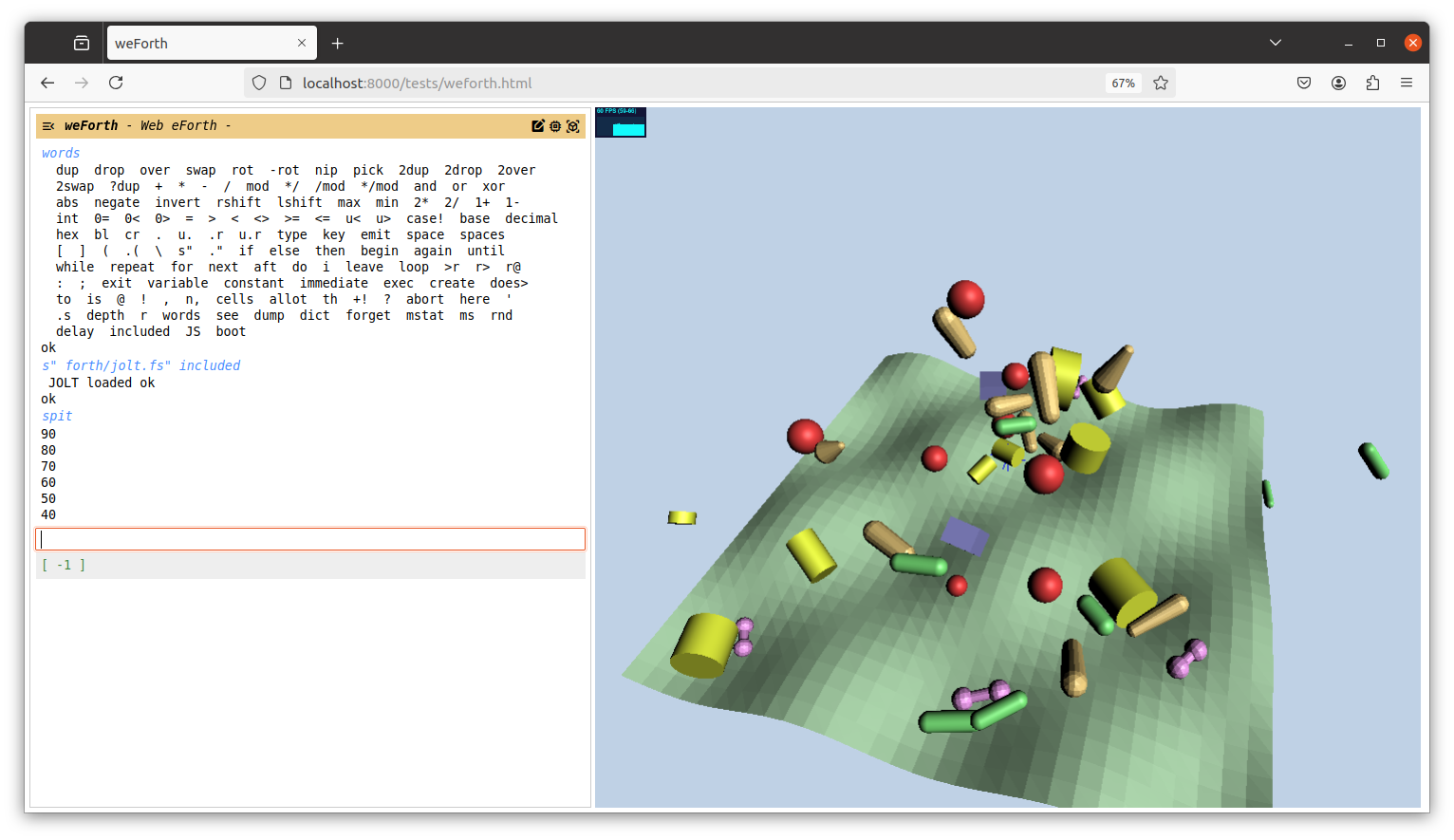
Task: Open the editor pencil icon in header
Action: point(538,126)
